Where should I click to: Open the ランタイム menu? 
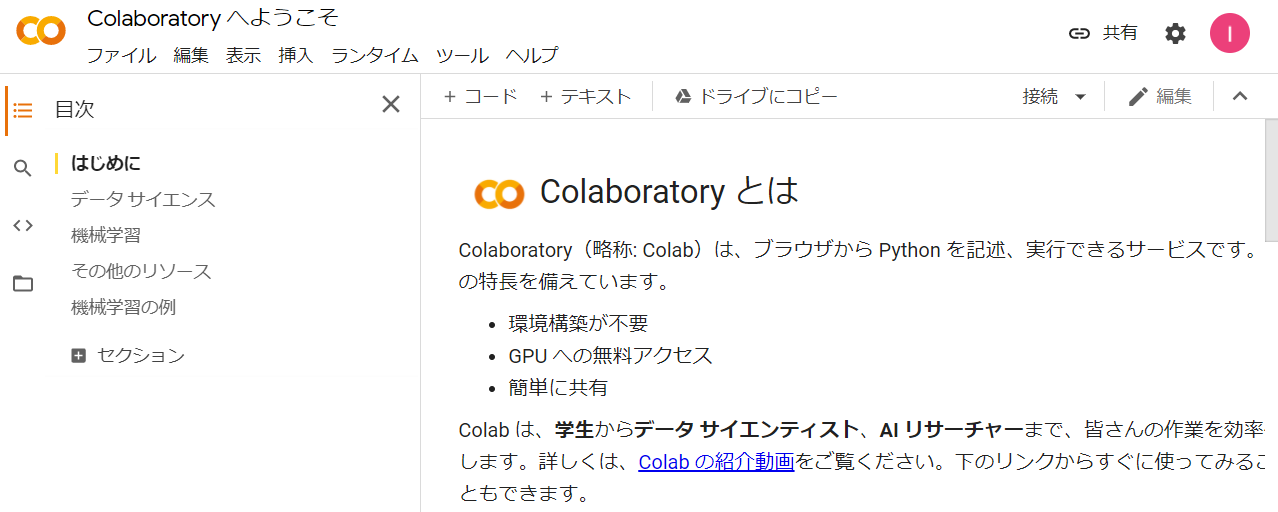click(x=375, y=55)
